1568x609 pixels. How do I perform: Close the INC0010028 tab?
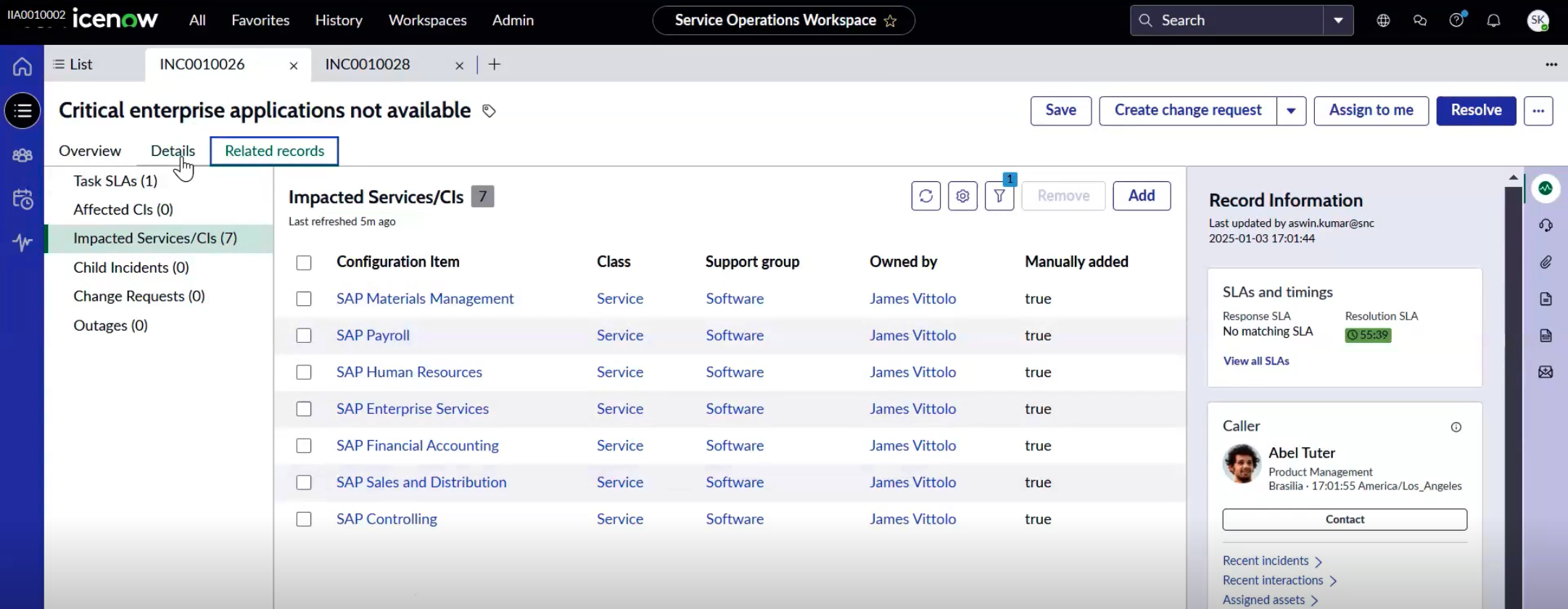pos(459,65)
